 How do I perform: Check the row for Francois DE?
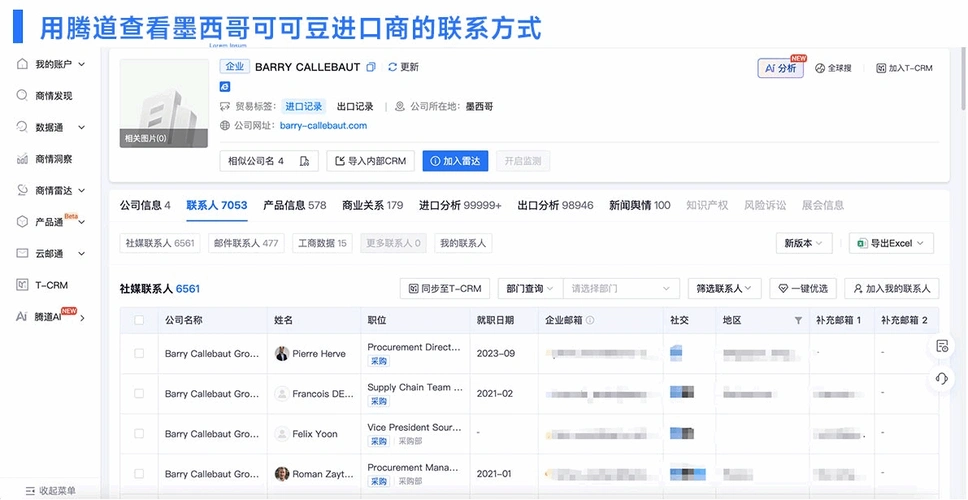[139, 393]
